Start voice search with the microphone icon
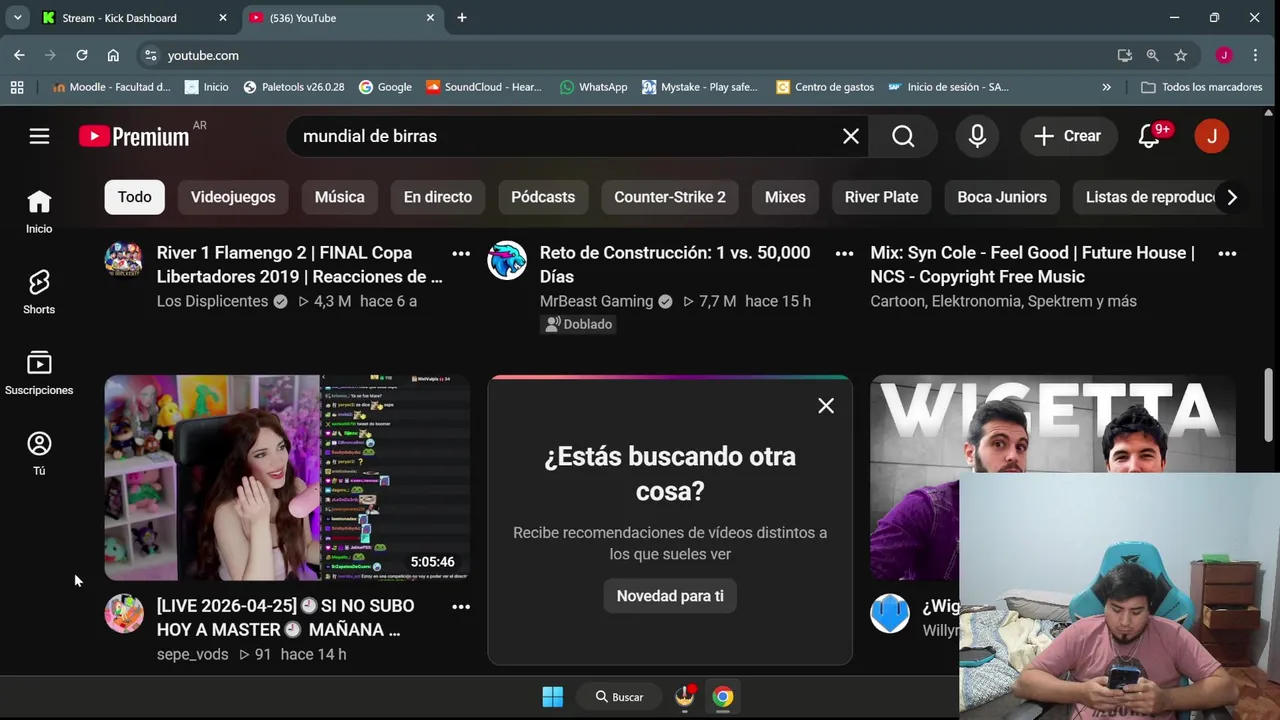1280x720 pixels. [977, 136]
